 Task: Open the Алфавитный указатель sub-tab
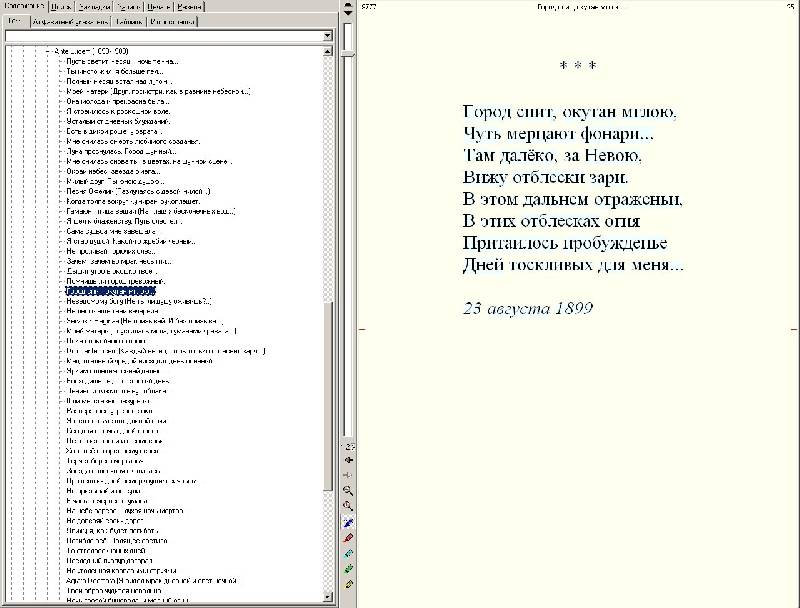(70, 21)
